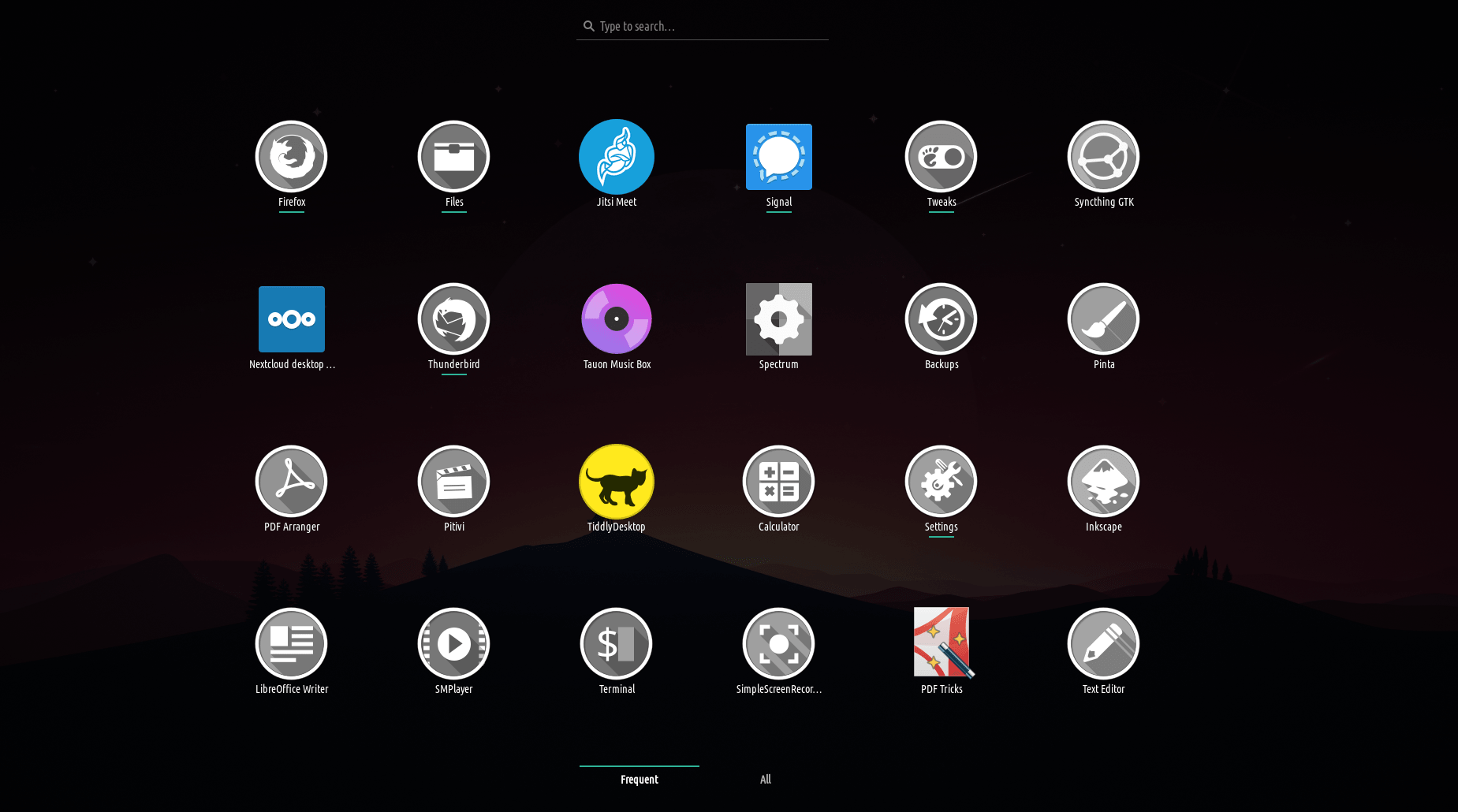Open PDF Tricks application
The width and height of the screenshot is (1458, 812).
point(941,644)
